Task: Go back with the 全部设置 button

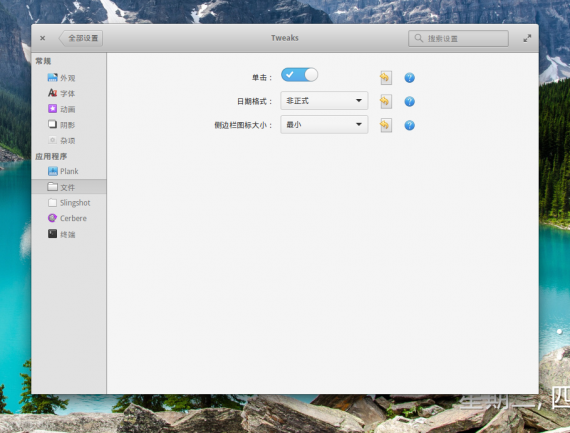Action: point(81,38)
